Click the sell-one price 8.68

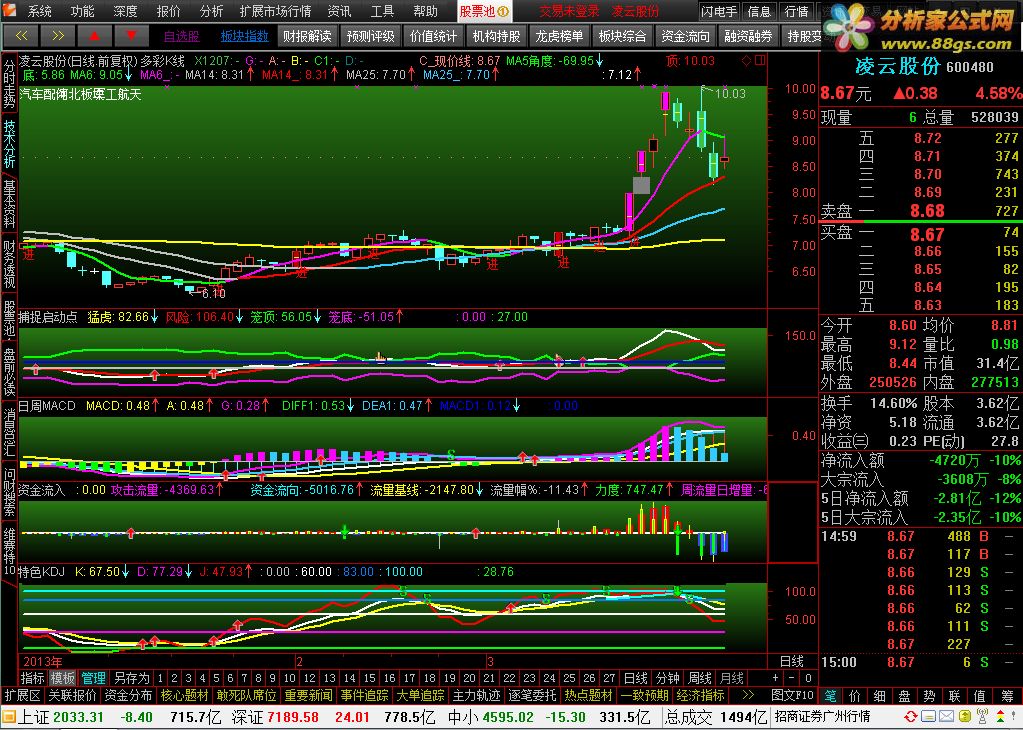tap(926, 211)
